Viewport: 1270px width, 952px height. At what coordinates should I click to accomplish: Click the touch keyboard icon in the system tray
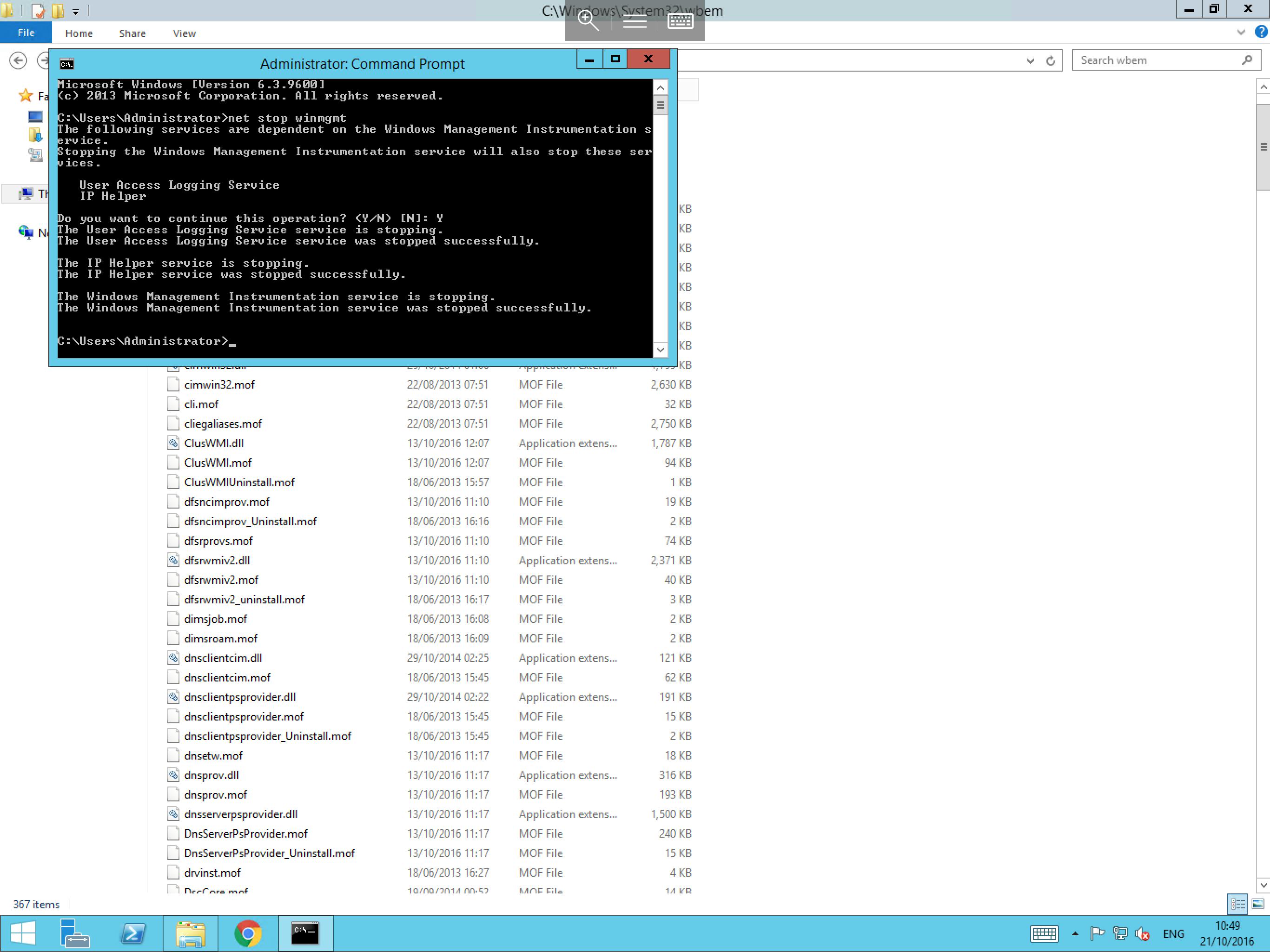point(1044,933)
